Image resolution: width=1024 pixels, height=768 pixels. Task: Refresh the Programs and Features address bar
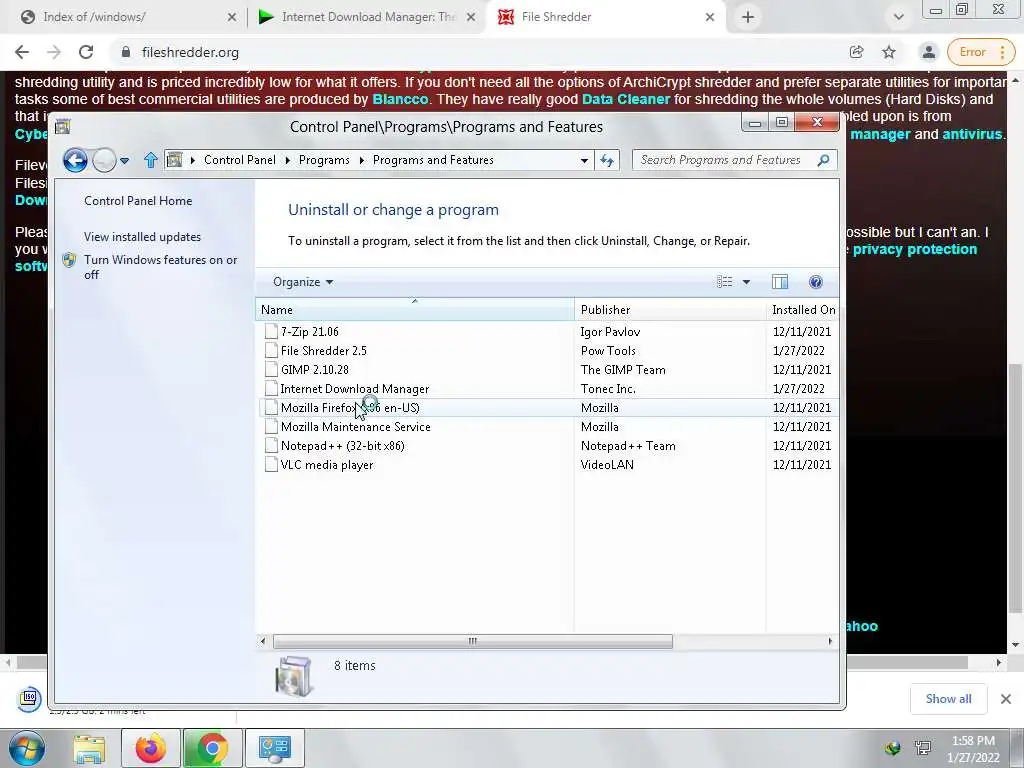click(607, 160)
